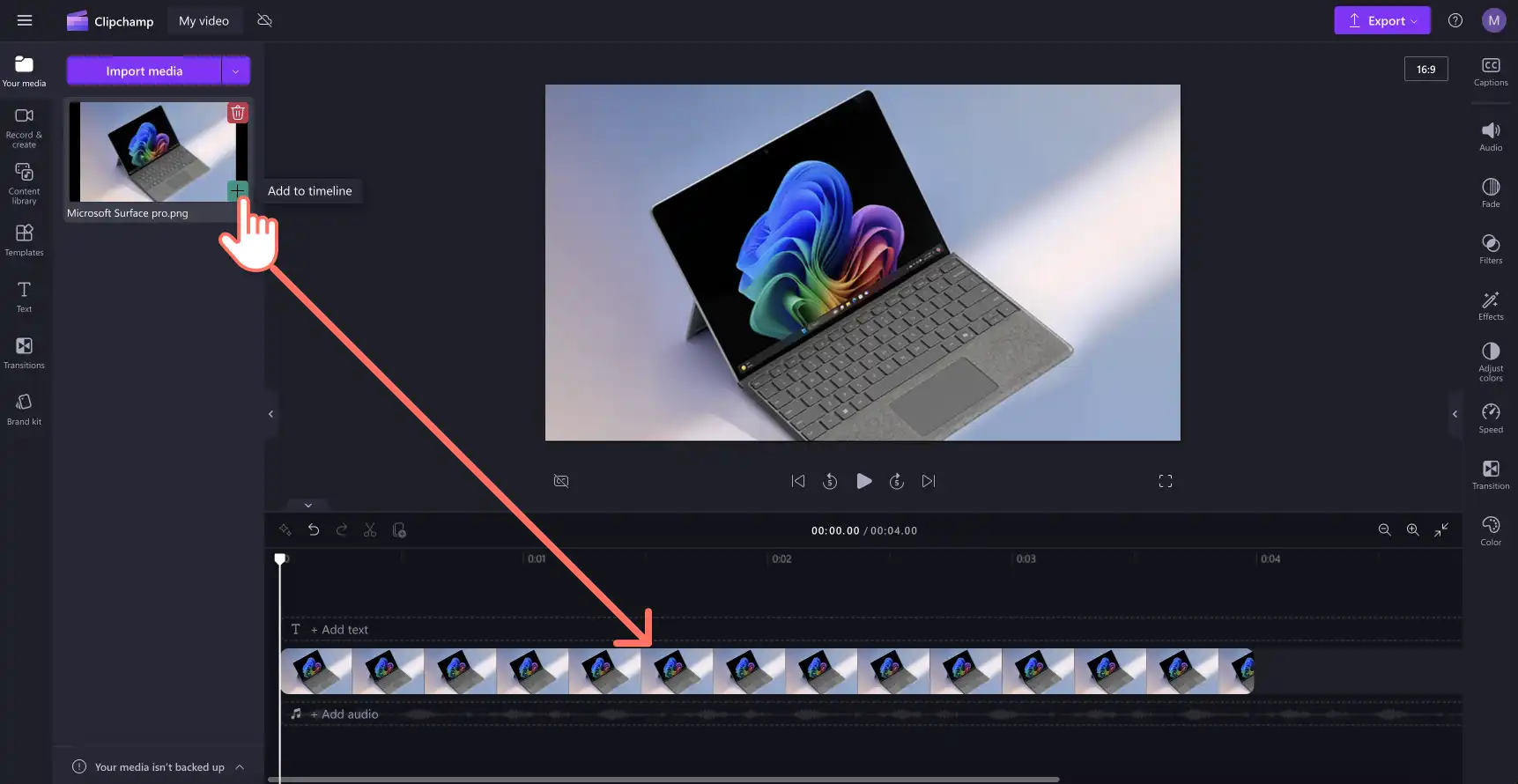Select the Surface Pro clip on timeline
The height and width of the screenshot is (784, 1518).
(766, 671)
